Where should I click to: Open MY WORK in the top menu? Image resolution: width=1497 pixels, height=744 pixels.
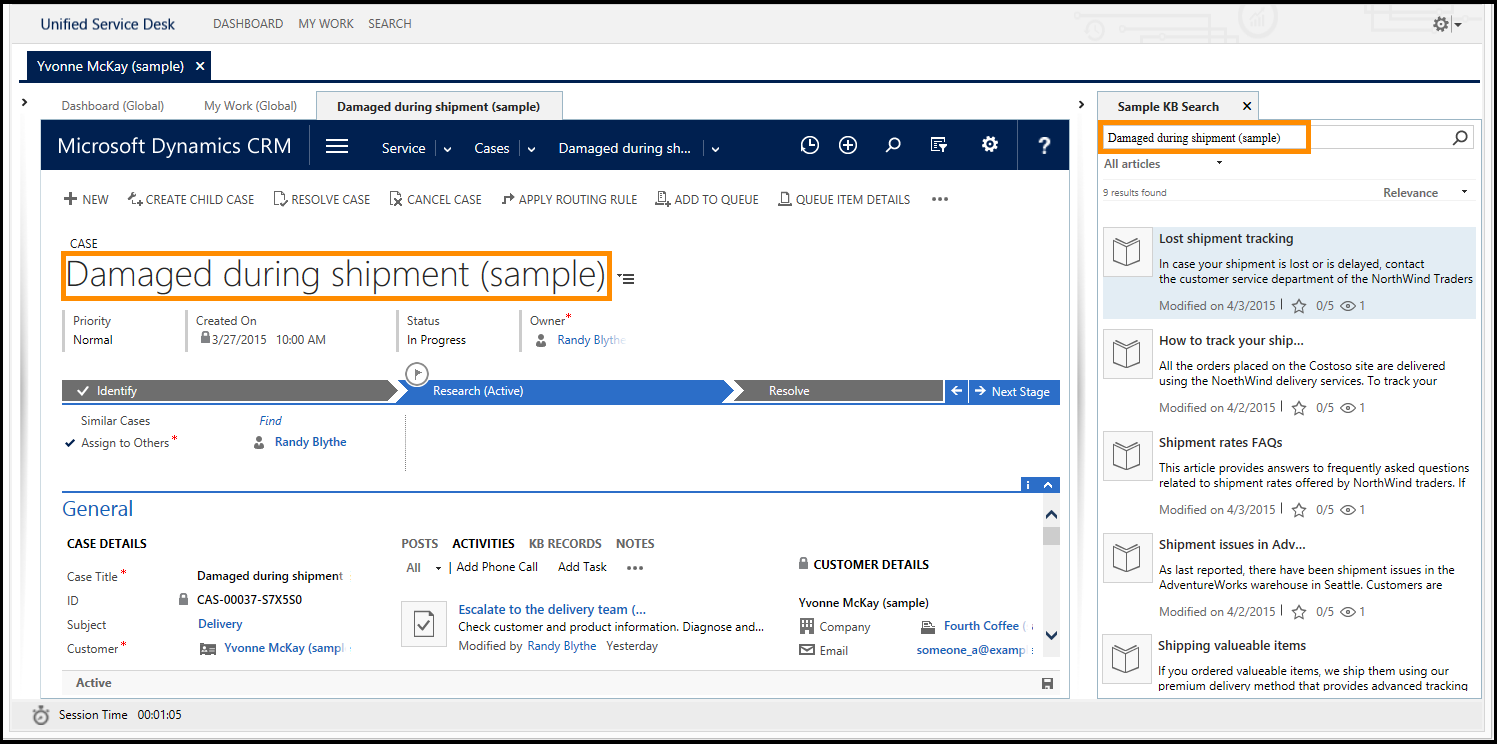(326, 23)
